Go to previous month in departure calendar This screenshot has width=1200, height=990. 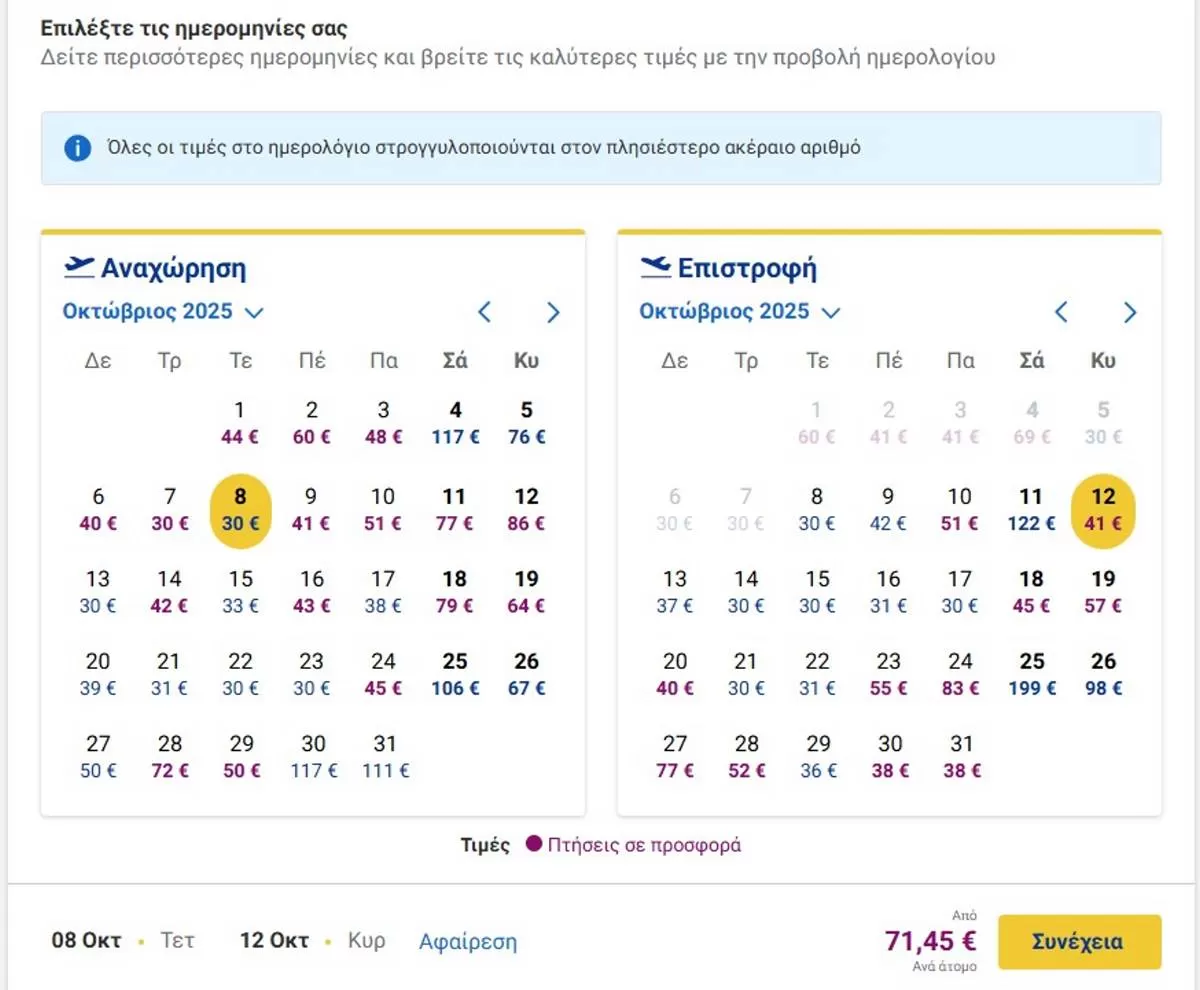click(485, 312)
